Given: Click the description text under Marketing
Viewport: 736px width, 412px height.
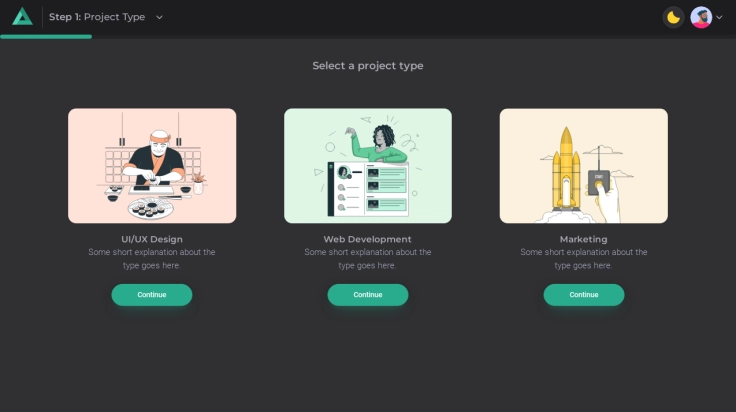Looking at the screenshot, I should pyautogui.click(x=583, y=259).
